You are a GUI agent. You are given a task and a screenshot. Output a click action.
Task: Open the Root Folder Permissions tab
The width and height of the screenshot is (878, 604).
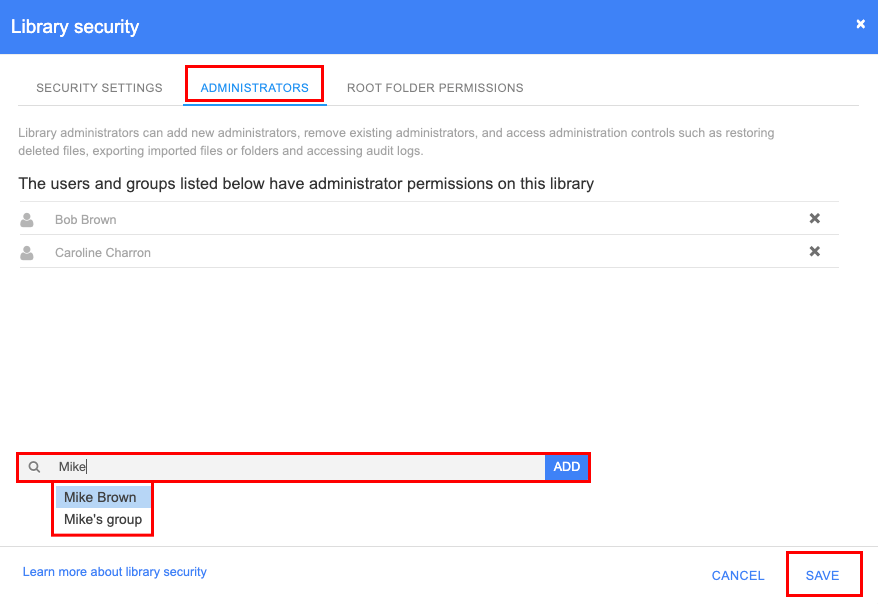[435, 88]
